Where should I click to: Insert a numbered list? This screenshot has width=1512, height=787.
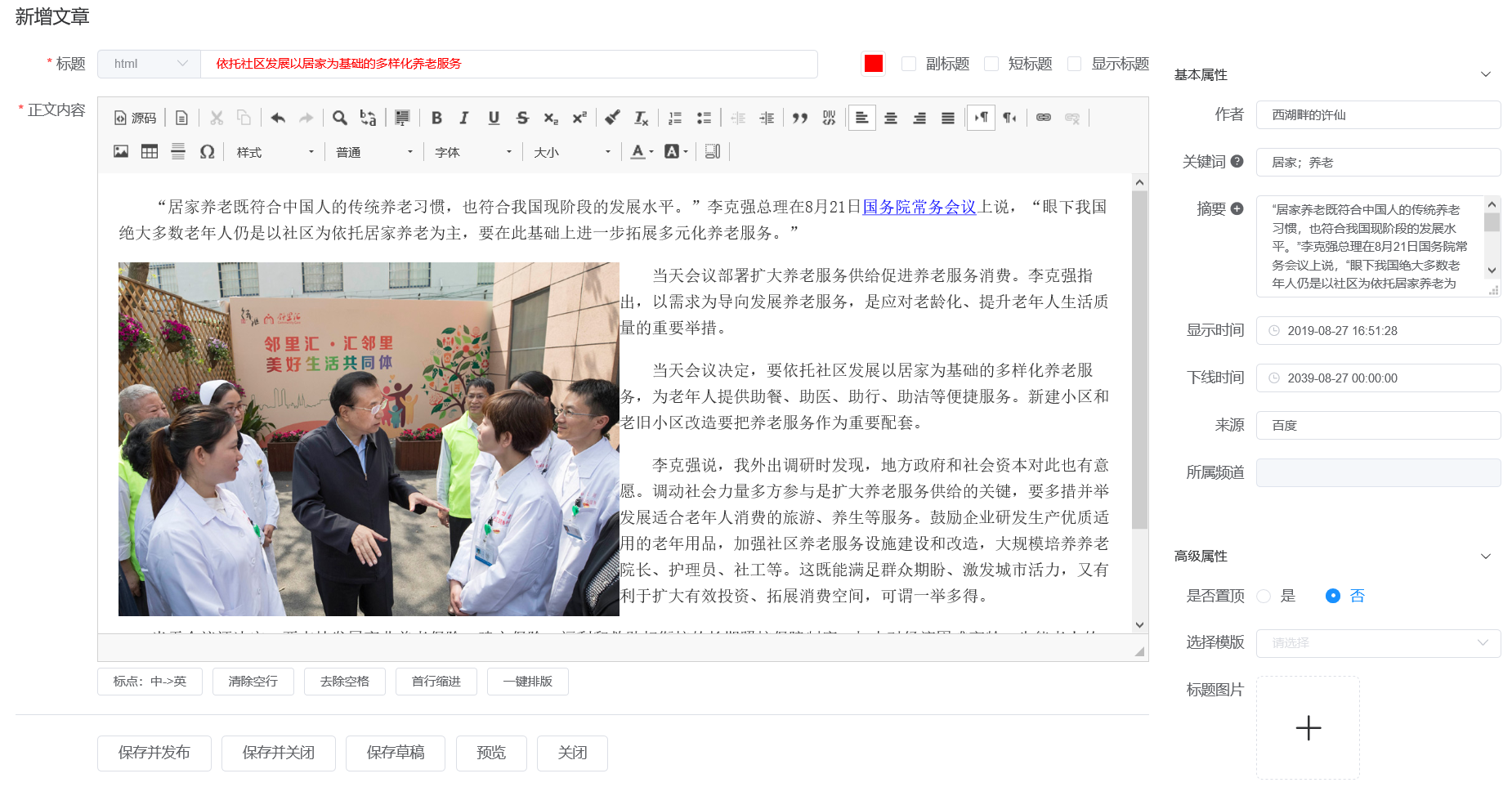click(675, 118)
